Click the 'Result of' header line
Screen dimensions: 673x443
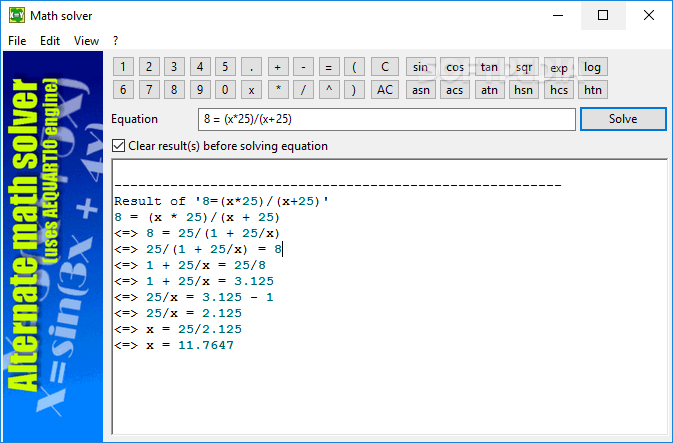[221, 201]
